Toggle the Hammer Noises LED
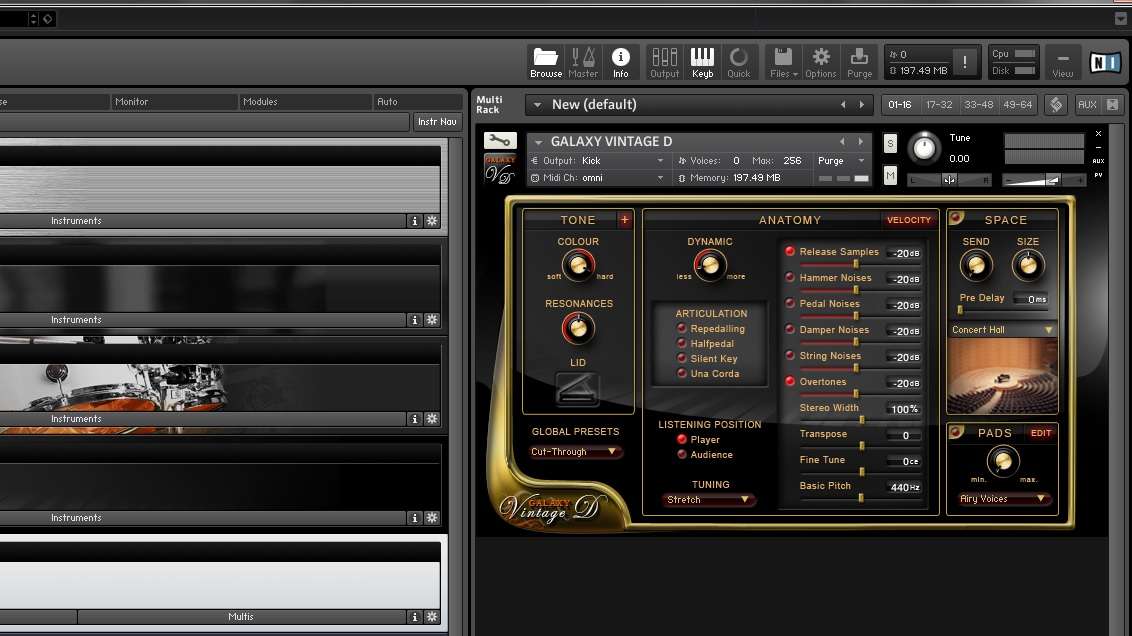1132x636 pixels. click(x=790, y=278)
